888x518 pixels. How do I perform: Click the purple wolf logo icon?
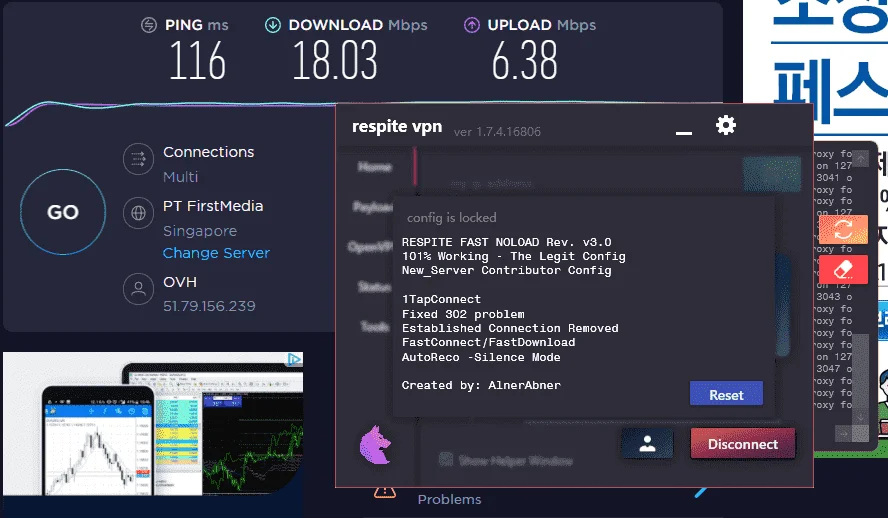[375, 445]
